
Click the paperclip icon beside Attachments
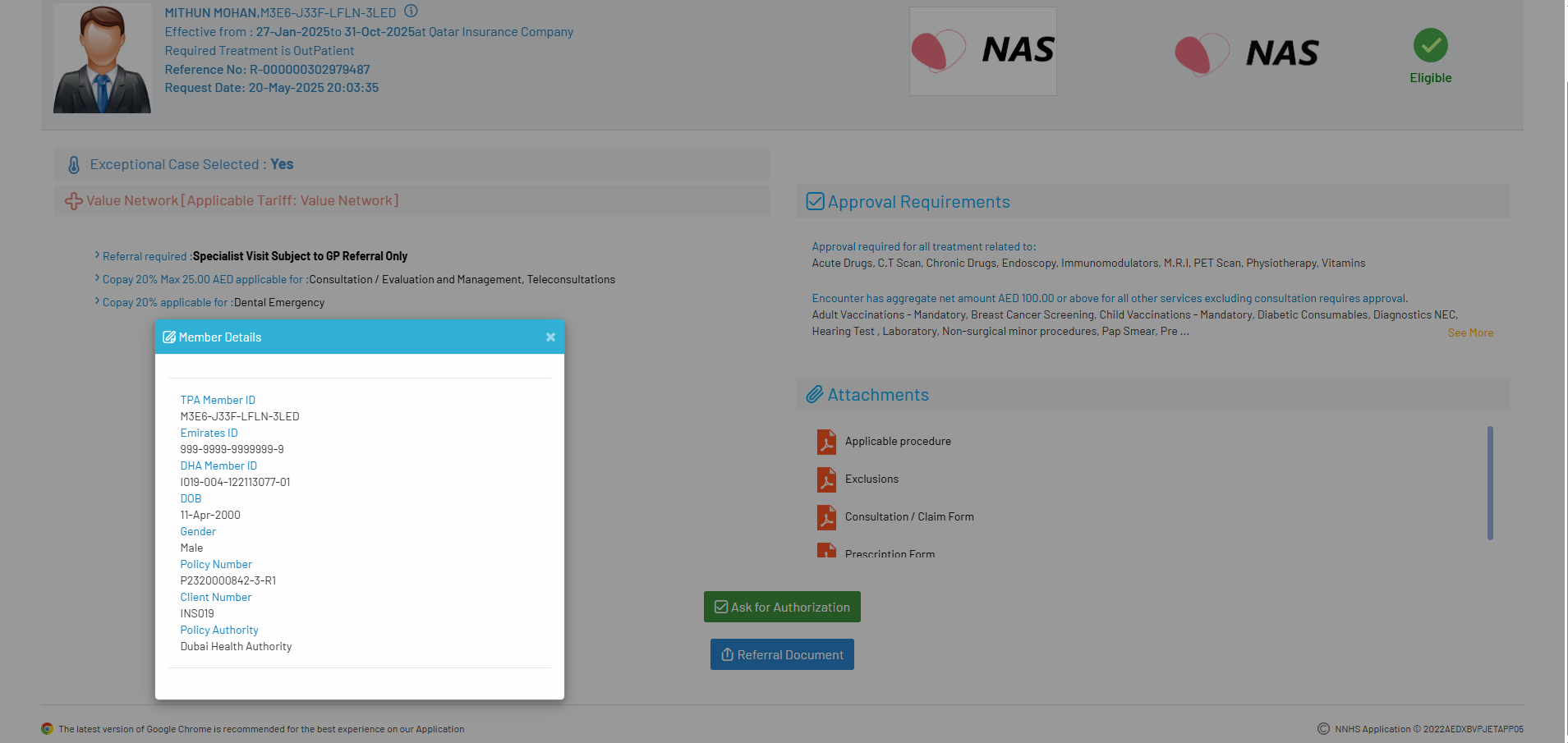[x=814, y=395]
